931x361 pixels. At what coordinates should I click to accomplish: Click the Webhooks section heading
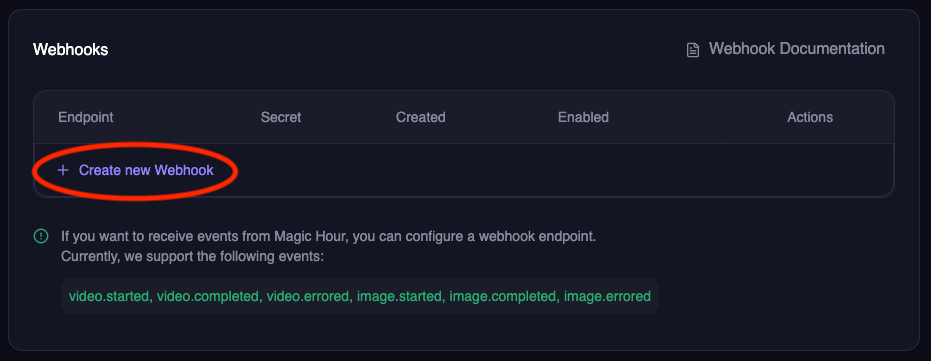(x=71, y=49)
